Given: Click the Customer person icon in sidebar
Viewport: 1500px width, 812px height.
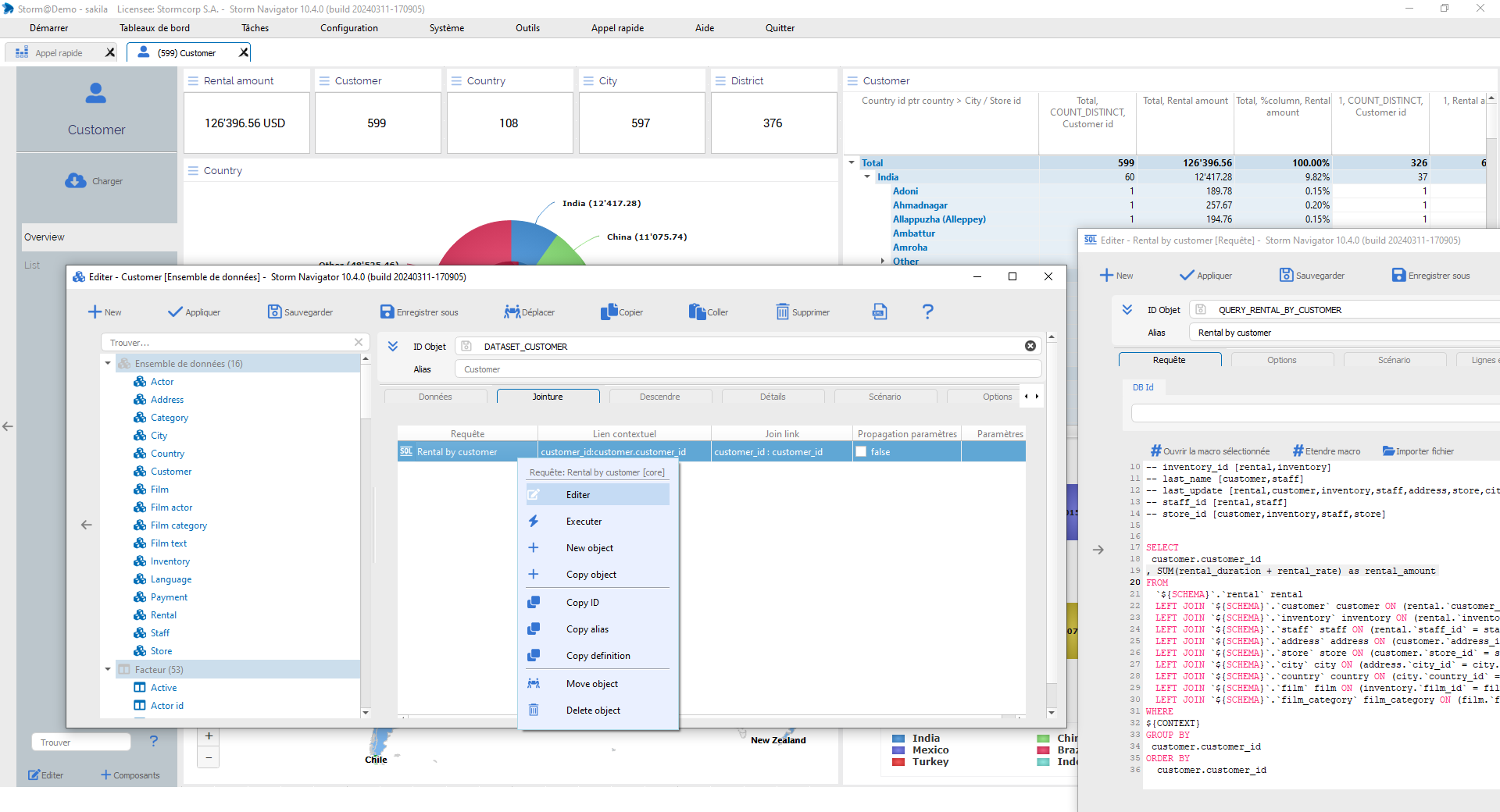Looking at the screenshot, I should pos(96,93).
